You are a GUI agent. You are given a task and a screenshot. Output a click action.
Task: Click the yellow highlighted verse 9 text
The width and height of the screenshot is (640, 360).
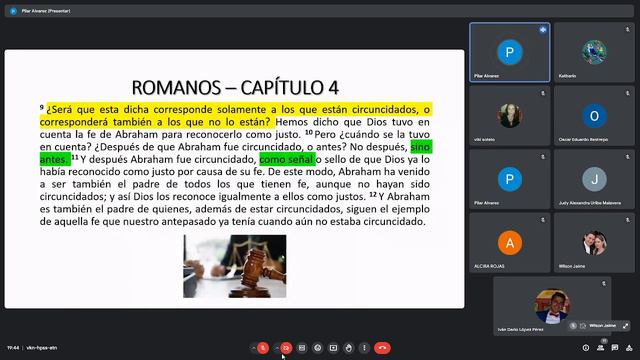(x=236, y=116)
